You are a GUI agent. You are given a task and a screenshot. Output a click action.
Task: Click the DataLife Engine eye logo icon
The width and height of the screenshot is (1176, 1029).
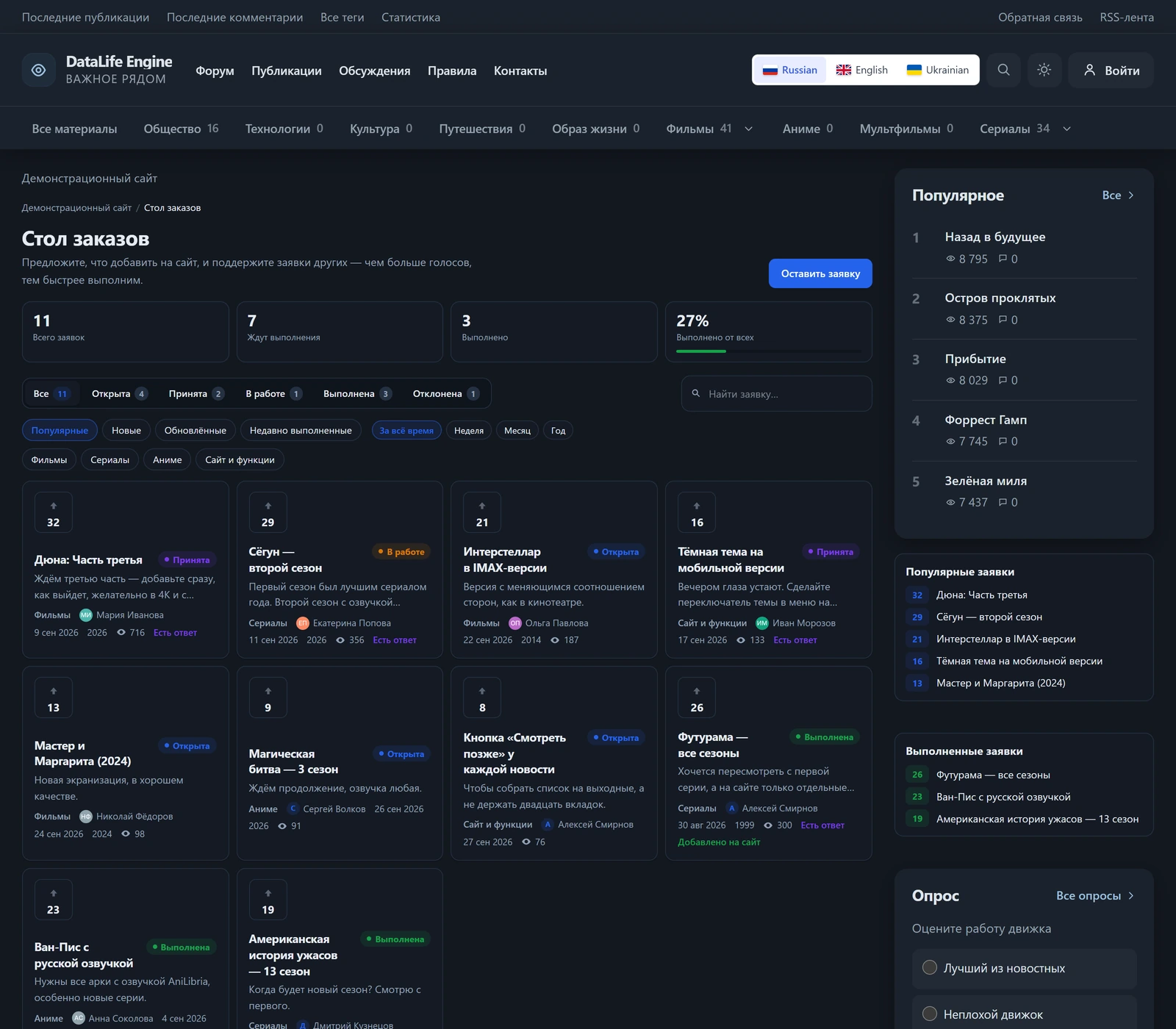point(39,70)
